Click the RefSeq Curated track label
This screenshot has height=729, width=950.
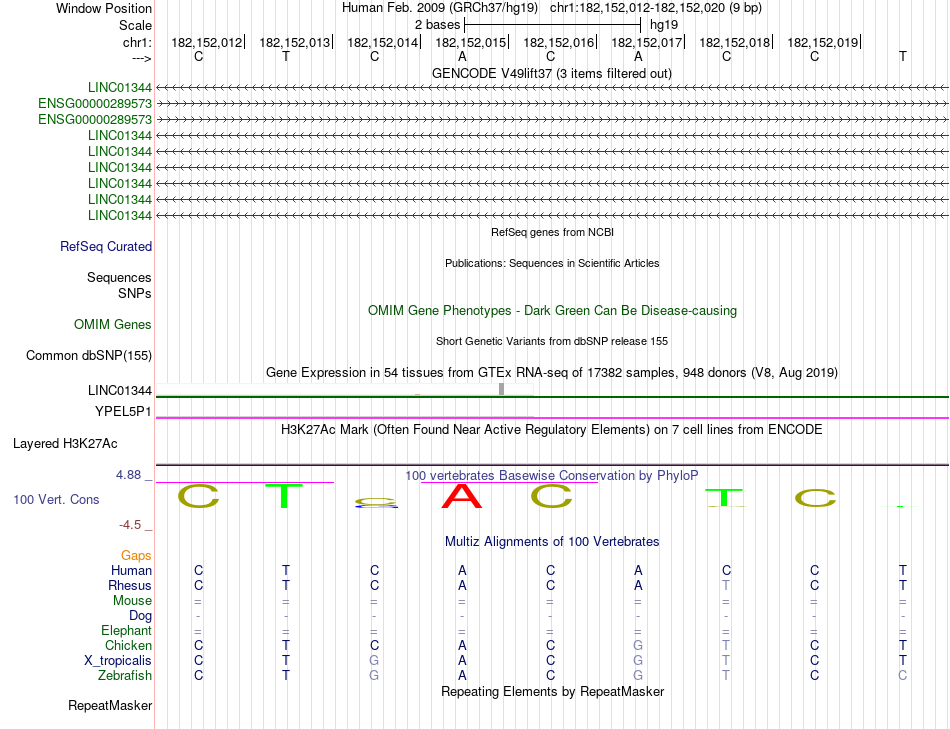(106, 247)
